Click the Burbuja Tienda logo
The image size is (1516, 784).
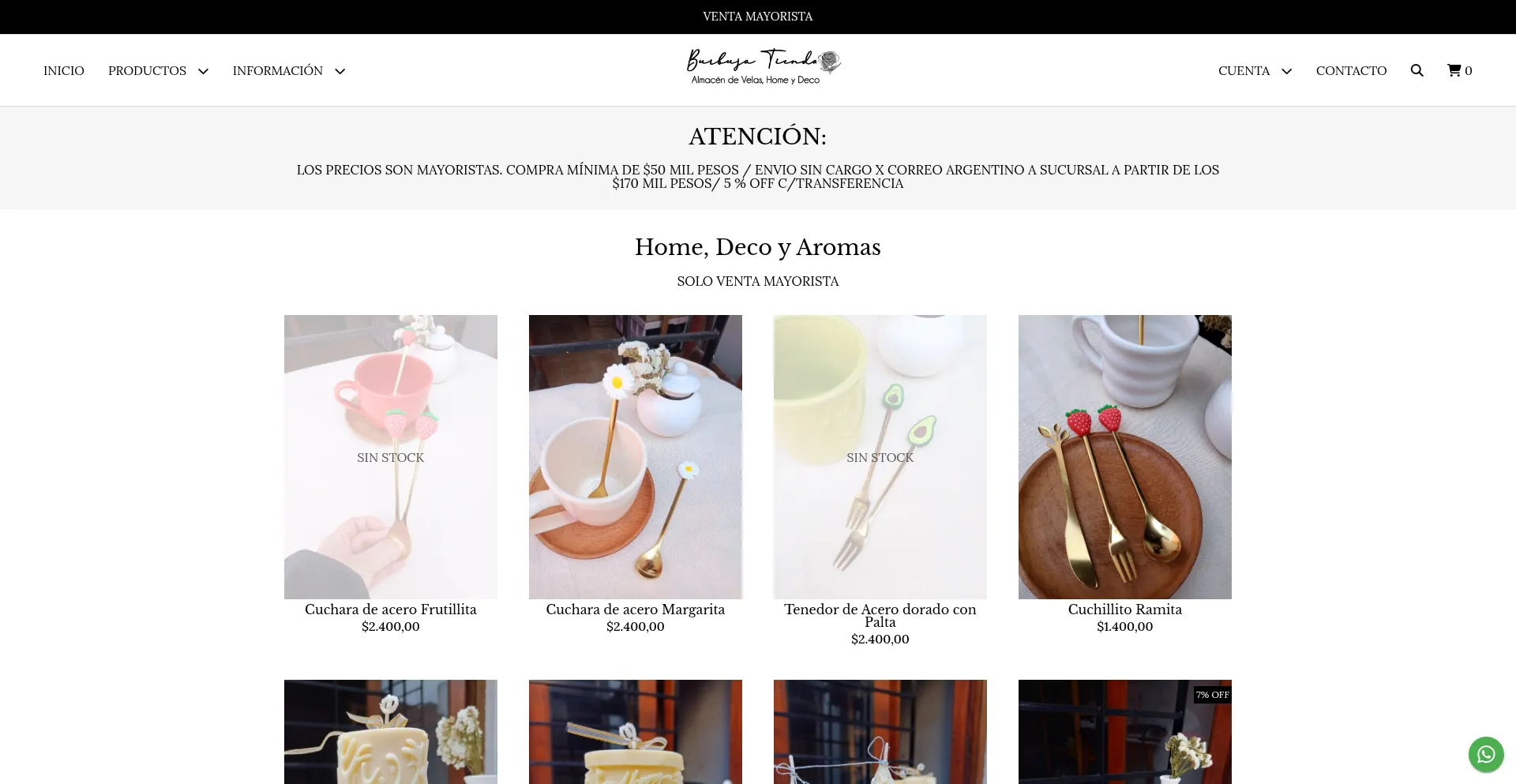[764, 67]
